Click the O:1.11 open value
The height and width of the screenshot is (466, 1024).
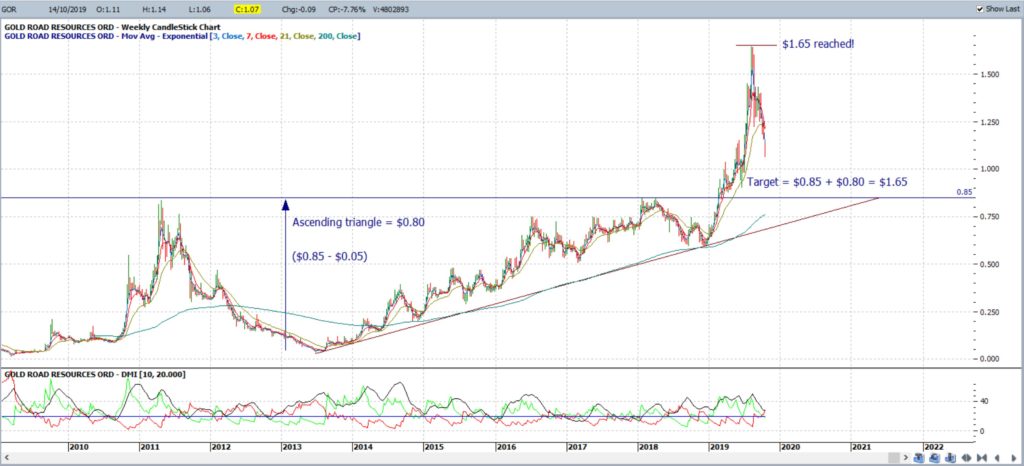click(108, 10)
